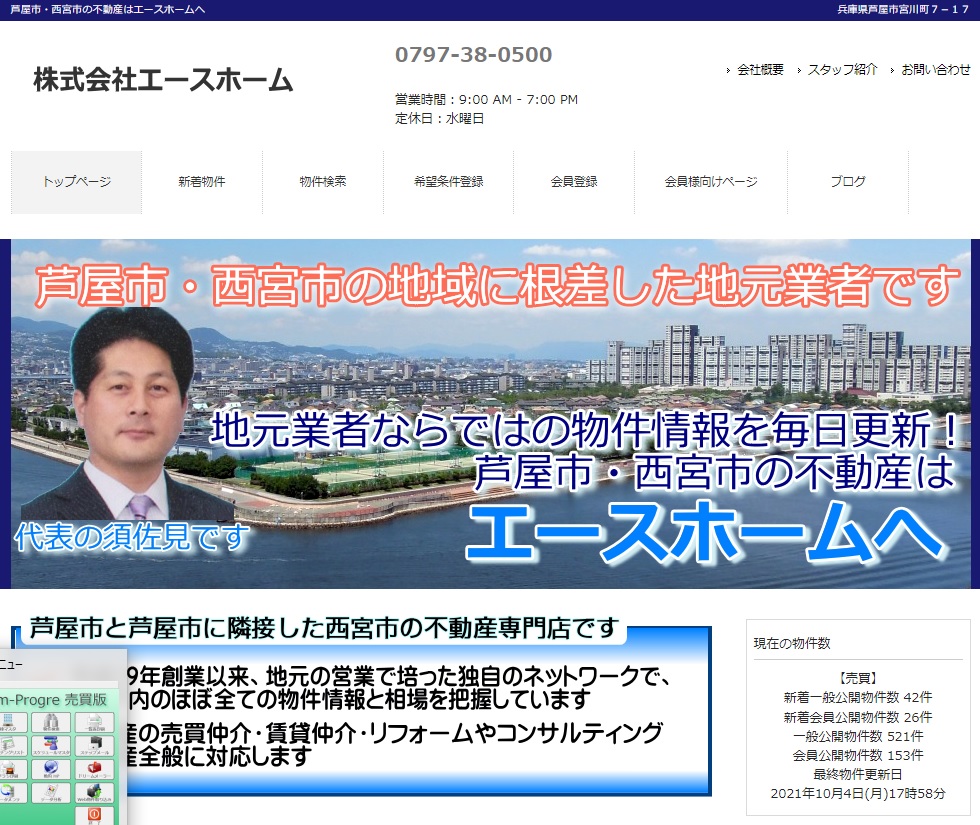The width and height of the screenshot is (980, 825).
Task: Click the printer icon in the m-Progre panel
Action: coord(94,722)
